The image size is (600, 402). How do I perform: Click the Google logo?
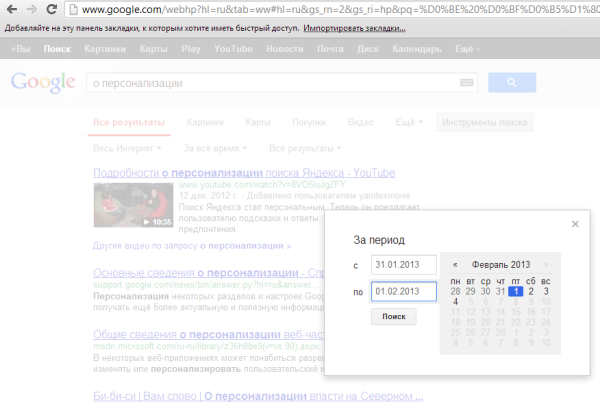[43, 82]
